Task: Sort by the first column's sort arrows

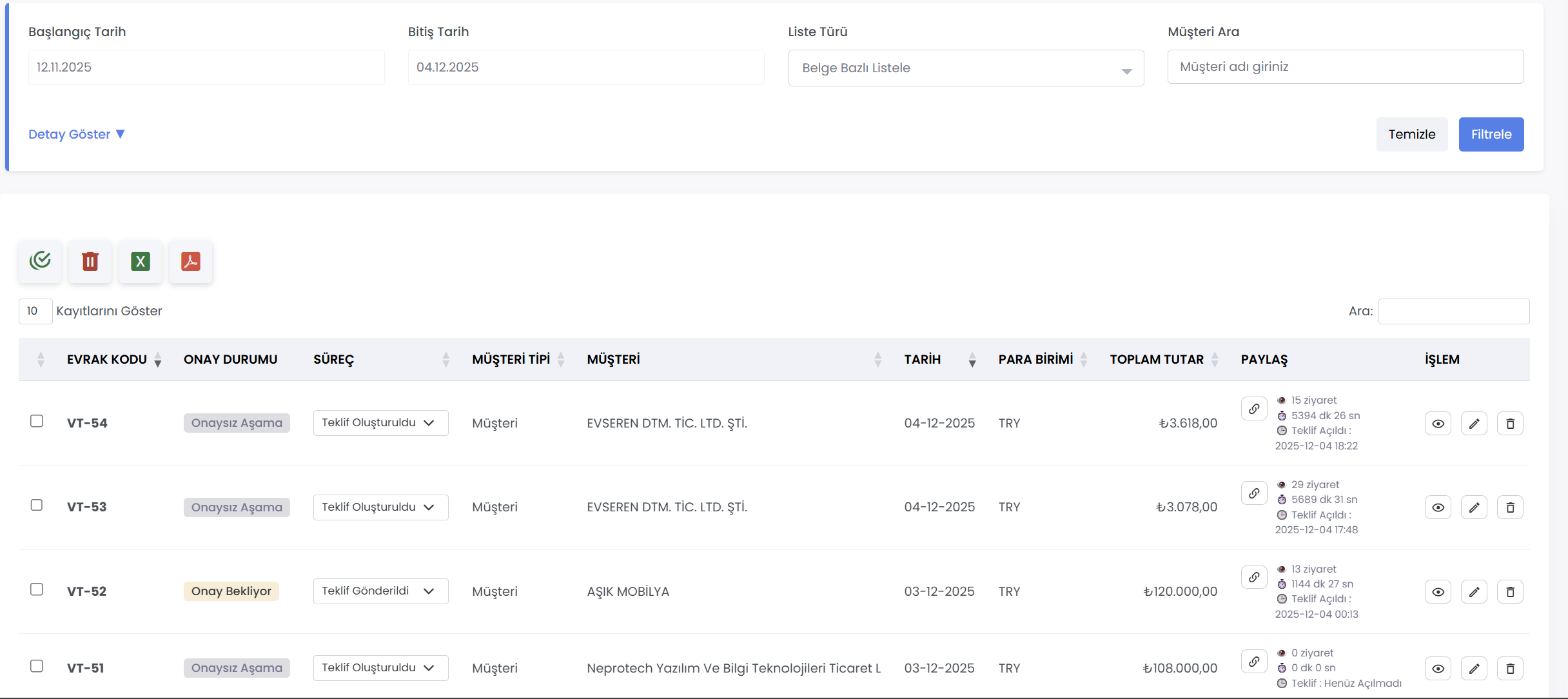Action: (41, 360)
